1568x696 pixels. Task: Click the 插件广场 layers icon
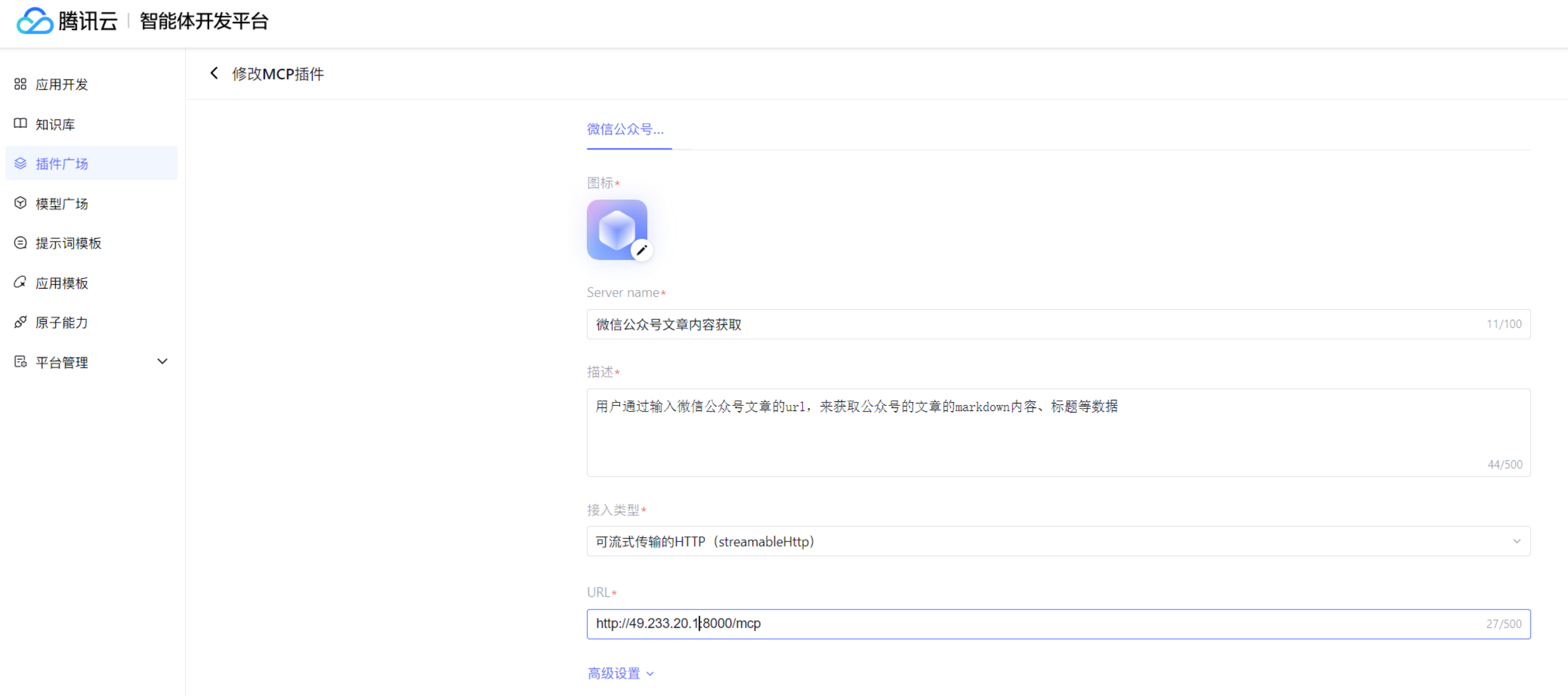21,163
